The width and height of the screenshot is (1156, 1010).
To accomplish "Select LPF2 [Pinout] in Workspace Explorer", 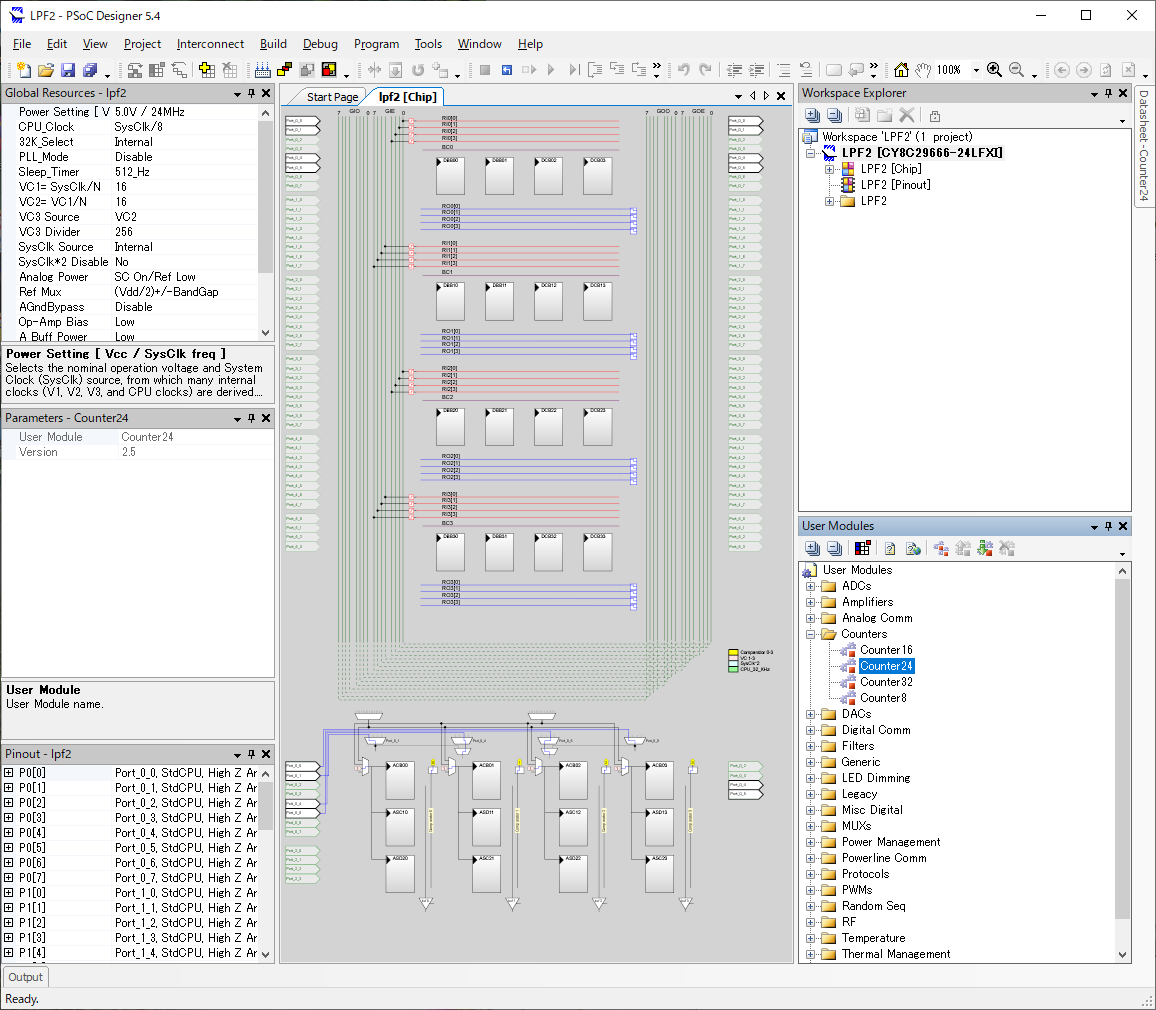I will coord(896,185).
